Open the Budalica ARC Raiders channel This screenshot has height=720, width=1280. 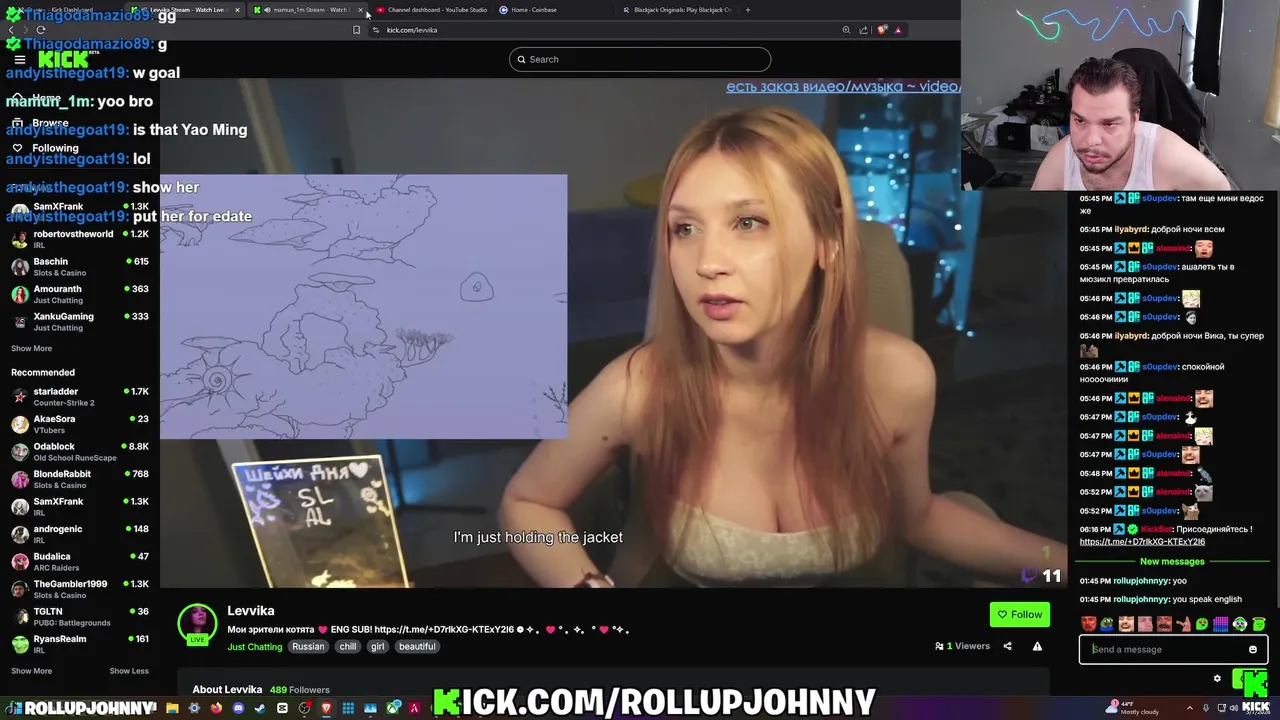pyautogui.click(x=80, y=562)
